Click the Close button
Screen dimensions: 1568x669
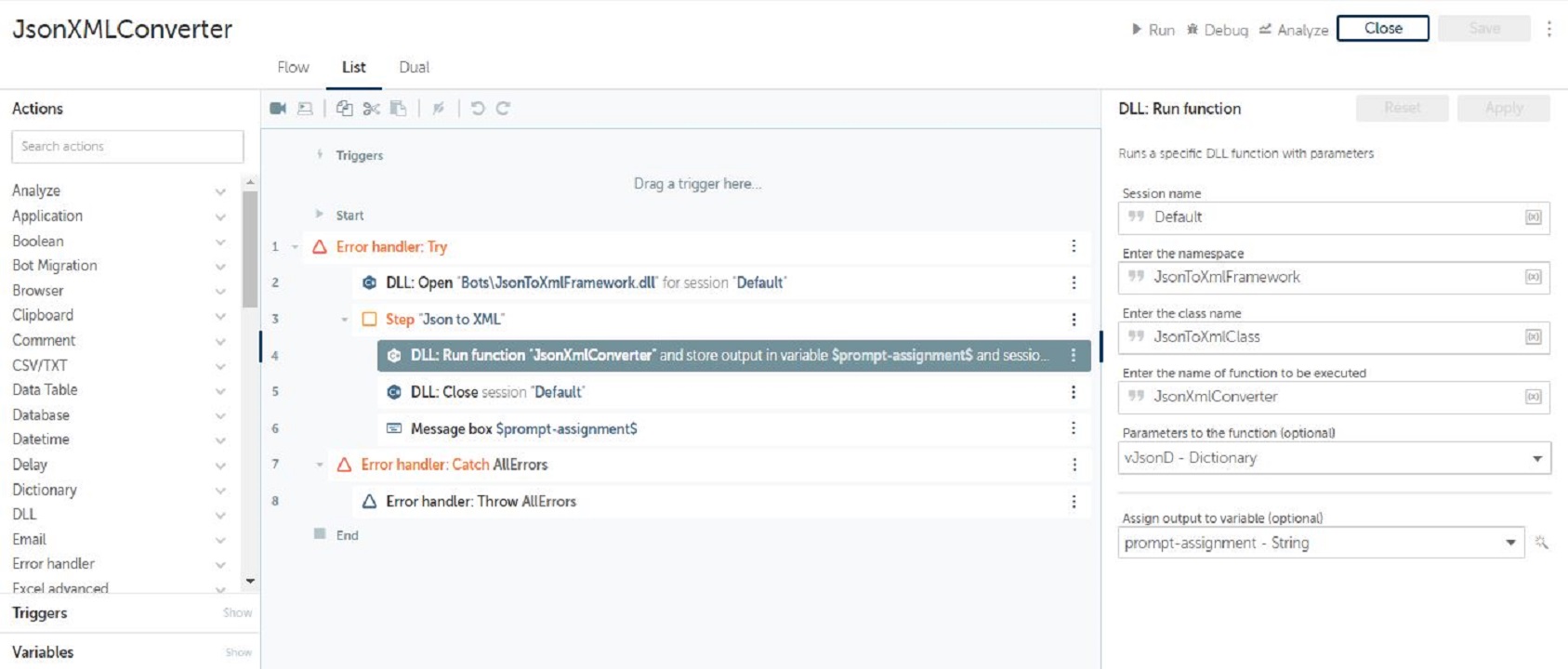click(1382, 29)
